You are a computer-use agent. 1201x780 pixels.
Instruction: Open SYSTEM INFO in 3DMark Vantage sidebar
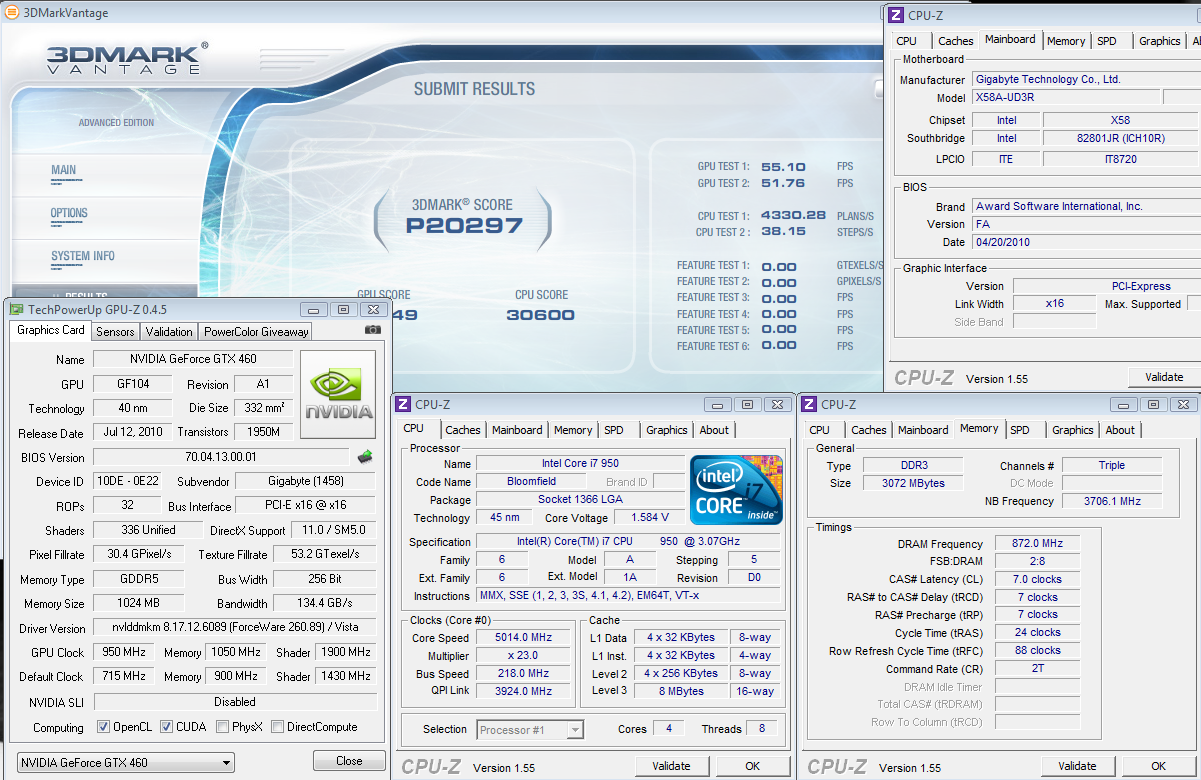83,256
